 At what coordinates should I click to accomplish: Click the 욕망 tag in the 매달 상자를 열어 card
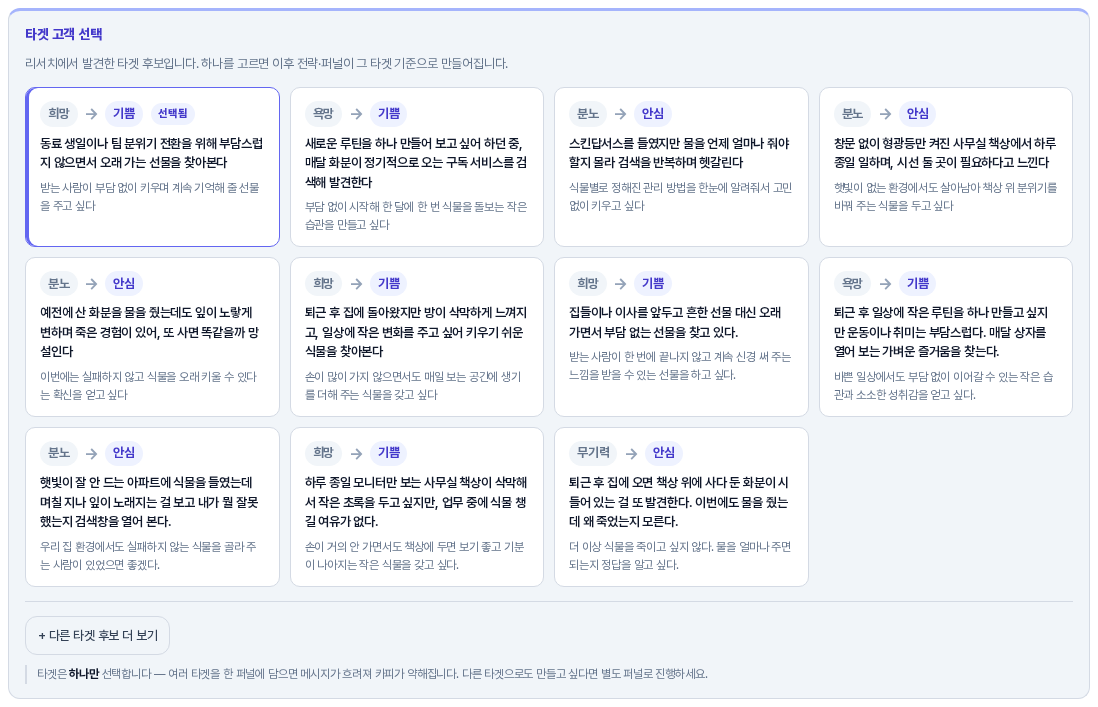[852, 284]
